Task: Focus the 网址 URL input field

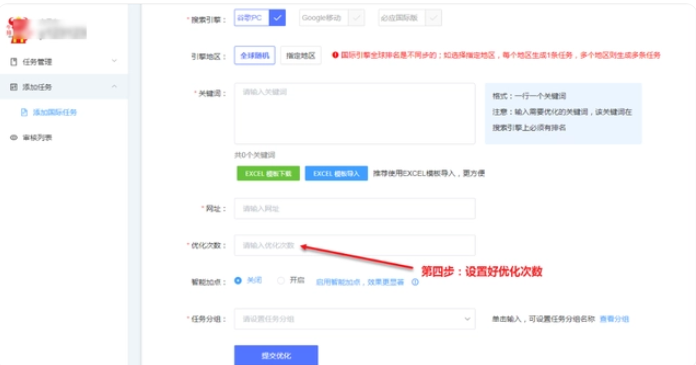Action: (355, 209)
